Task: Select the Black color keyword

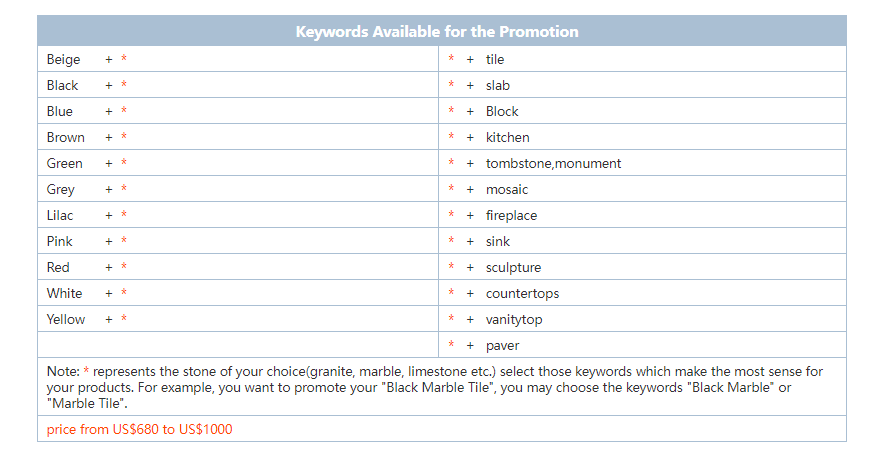Action: pyautogui.click(x=62, y=85)
